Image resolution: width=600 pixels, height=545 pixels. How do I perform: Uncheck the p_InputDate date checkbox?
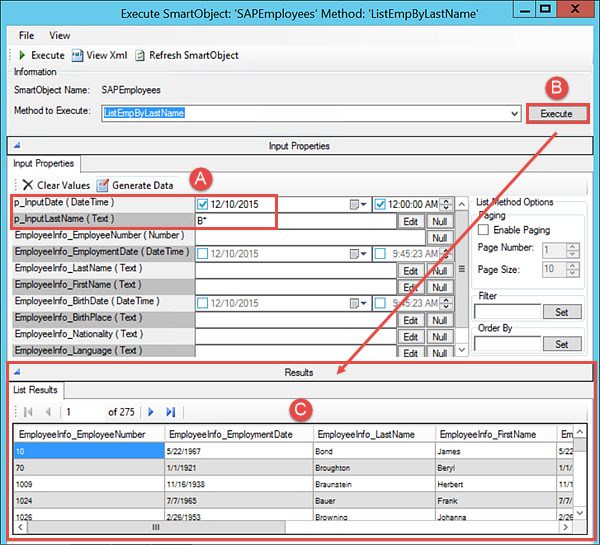pos(203,205)
